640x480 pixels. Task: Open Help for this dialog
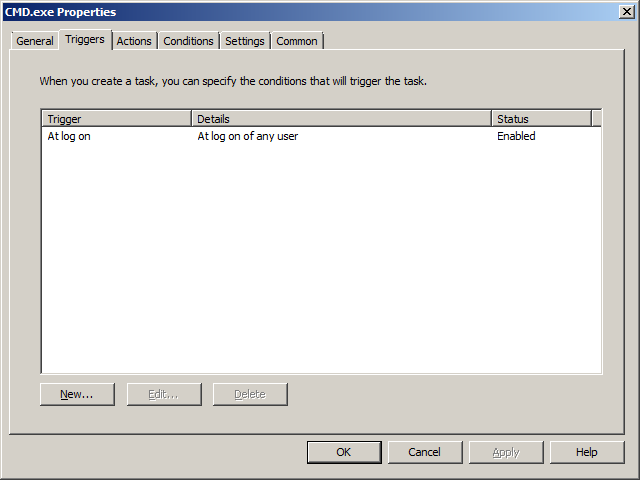(x=587, y=452)
